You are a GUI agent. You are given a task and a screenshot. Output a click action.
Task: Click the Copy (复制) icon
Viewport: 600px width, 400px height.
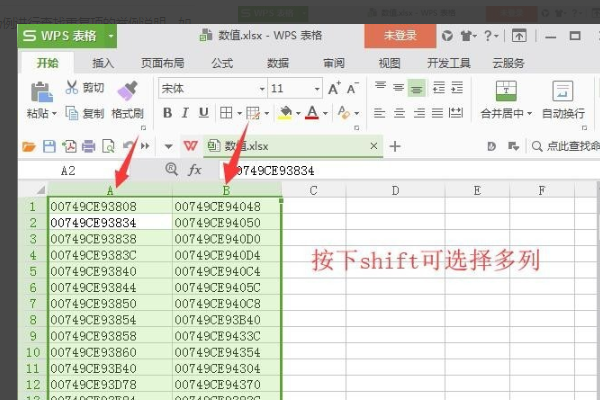click(72, 113)
